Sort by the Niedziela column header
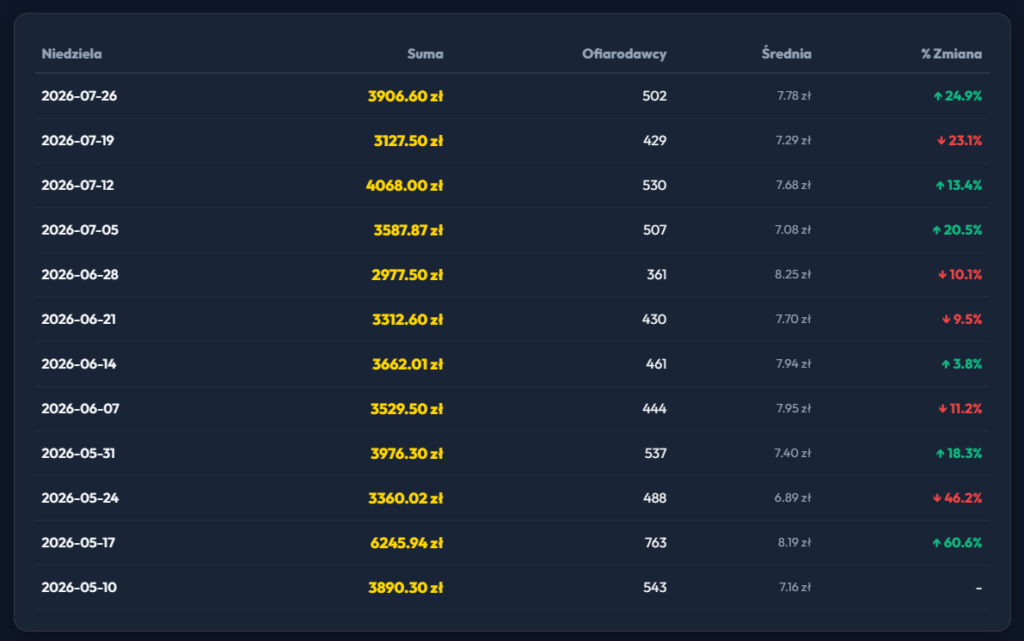This screenshot has width=1024, height=641. [x=72, y=54]
